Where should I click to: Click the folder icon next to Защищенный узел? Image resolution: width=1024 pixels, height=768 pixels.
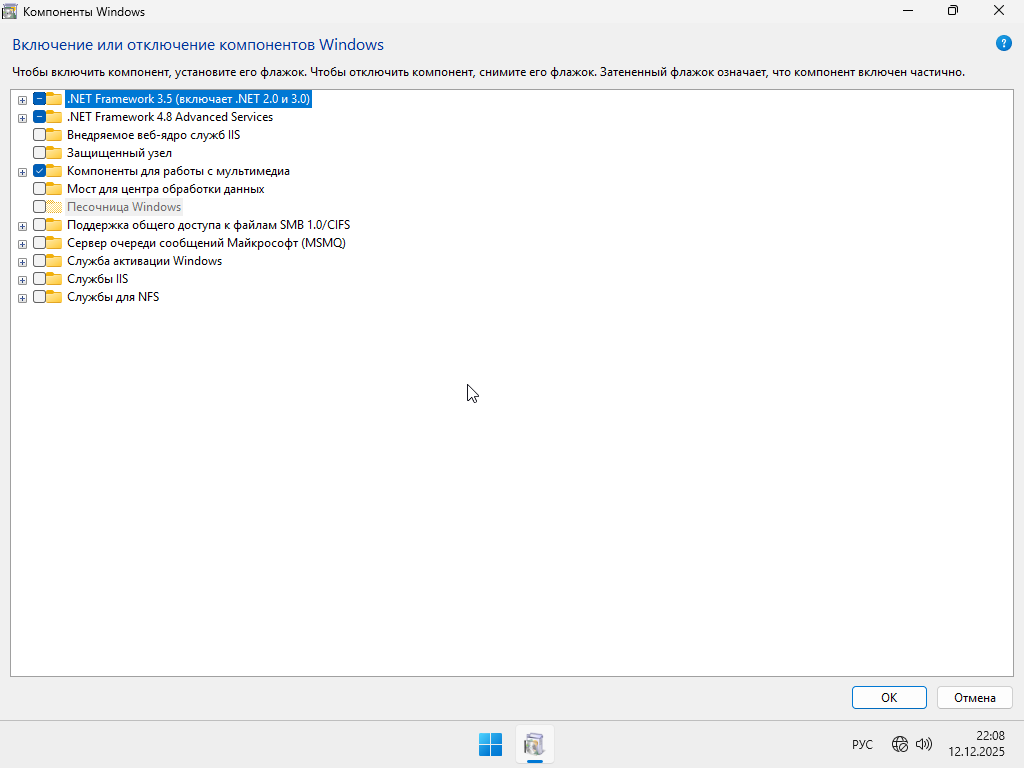55,153
